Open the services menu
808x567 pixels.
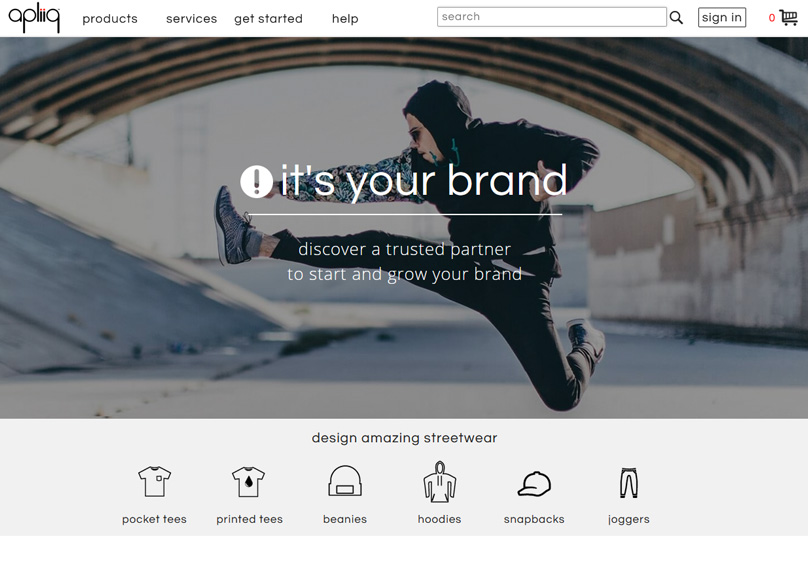tap(191, 19)
